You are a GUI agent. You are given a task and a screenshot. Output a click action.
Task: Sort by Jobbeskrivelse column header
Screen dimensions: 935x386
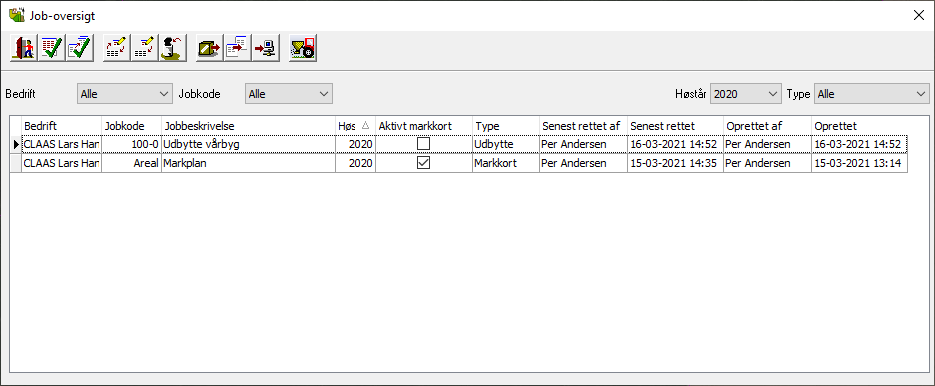(x=248, y=126)
